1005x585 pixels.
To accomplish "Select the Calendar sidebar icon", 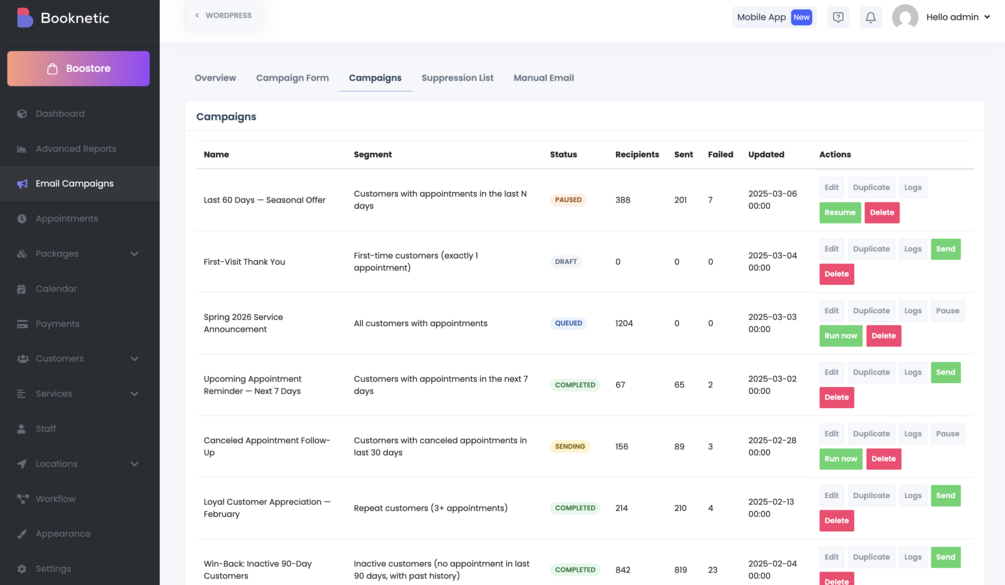I will [x=22, y=289].
